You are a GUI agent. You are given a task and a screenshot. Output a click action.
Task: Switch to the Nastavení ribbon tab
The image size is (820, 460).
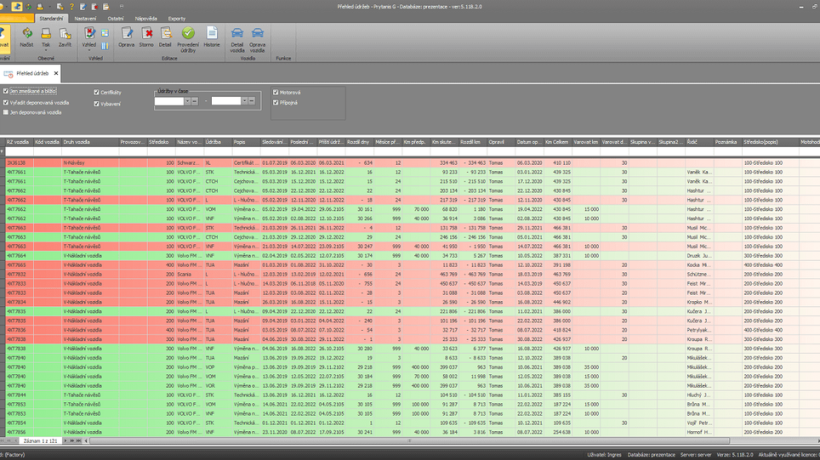[85, 18]
